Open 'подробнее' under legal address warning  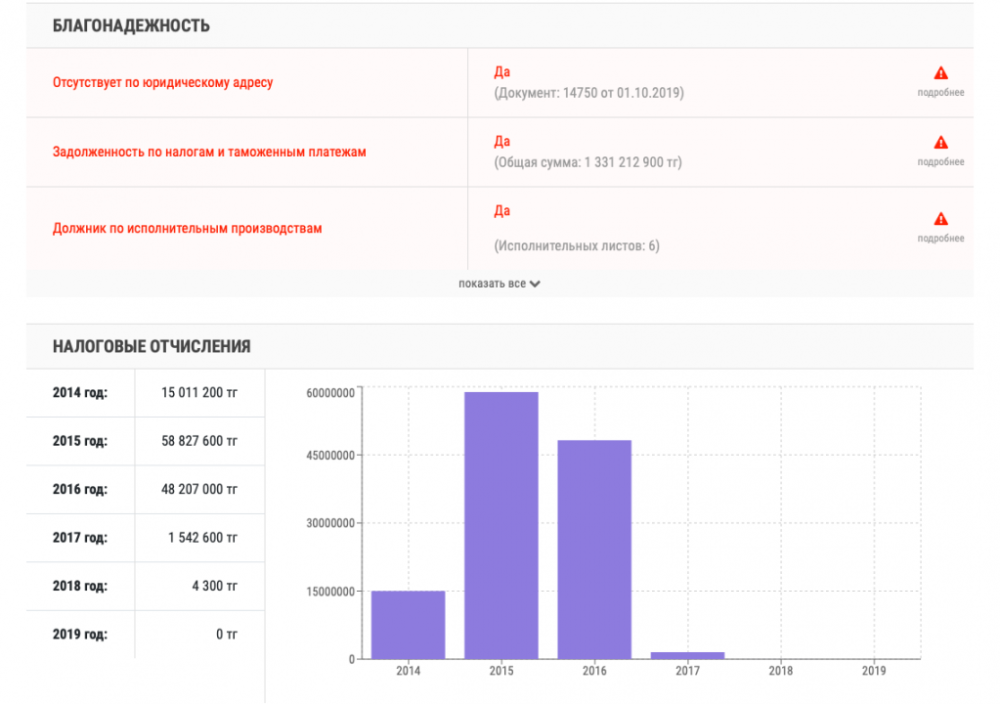[x=941, y=93]
